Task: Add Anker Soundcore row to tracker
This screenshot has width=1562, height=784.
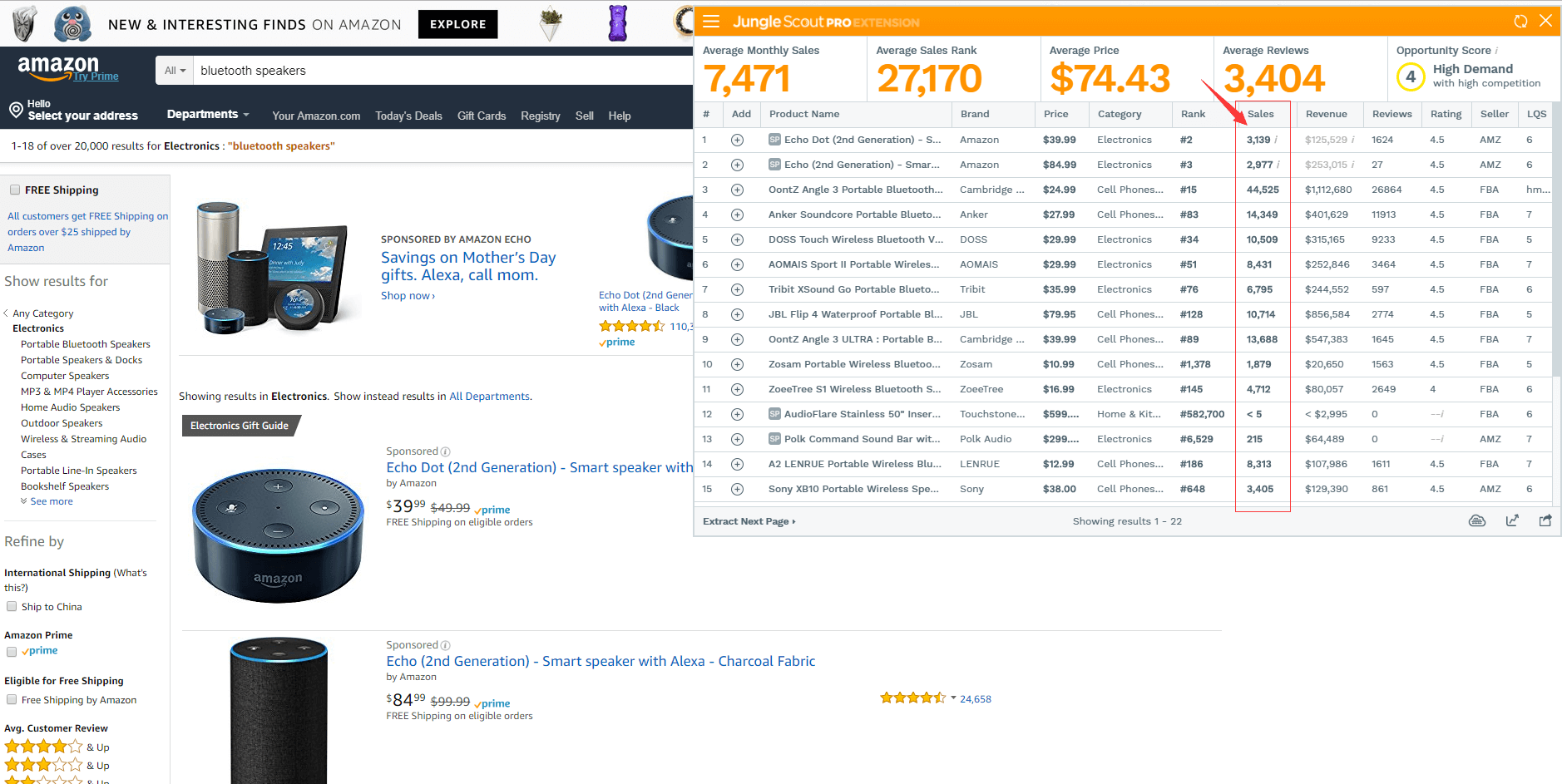Action: click(x=737, y=214)
